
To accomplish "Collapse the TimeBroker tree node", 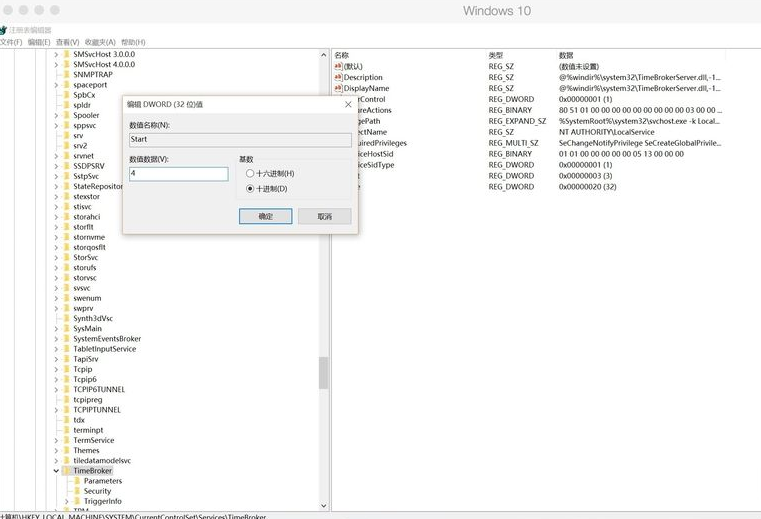I will click(x=56, y=470).
